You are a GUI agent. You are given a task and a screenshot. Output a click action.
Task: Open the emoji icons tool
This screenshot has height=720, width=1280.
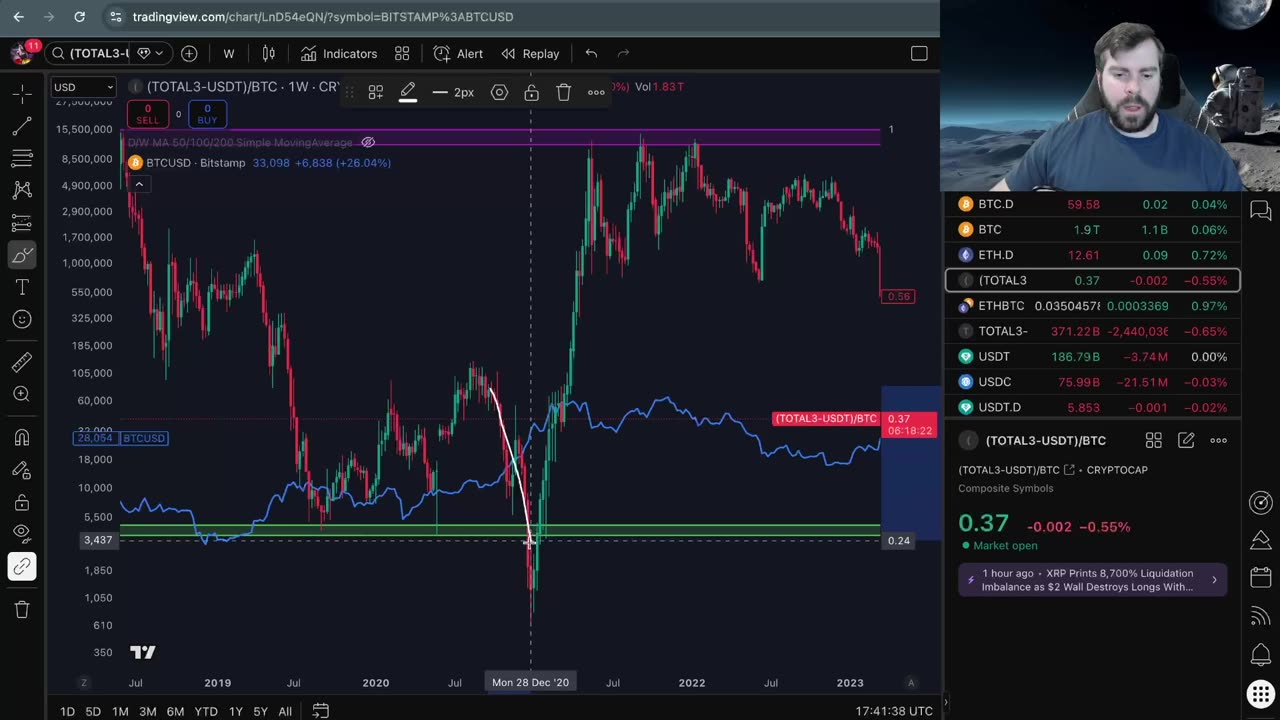tap(22, 320)
